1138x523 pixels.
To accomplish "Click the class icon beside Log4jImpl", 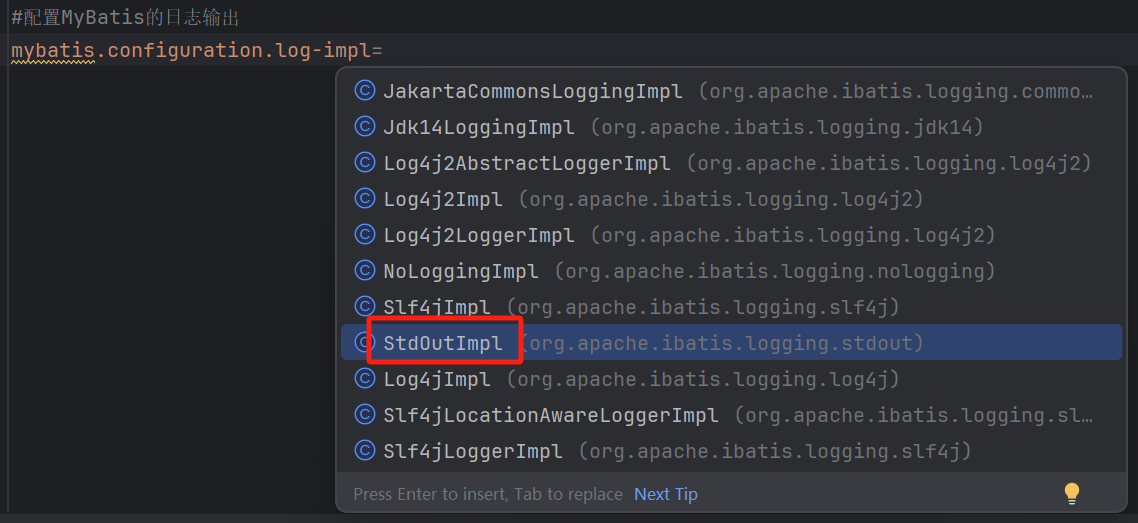I will 365,379.
